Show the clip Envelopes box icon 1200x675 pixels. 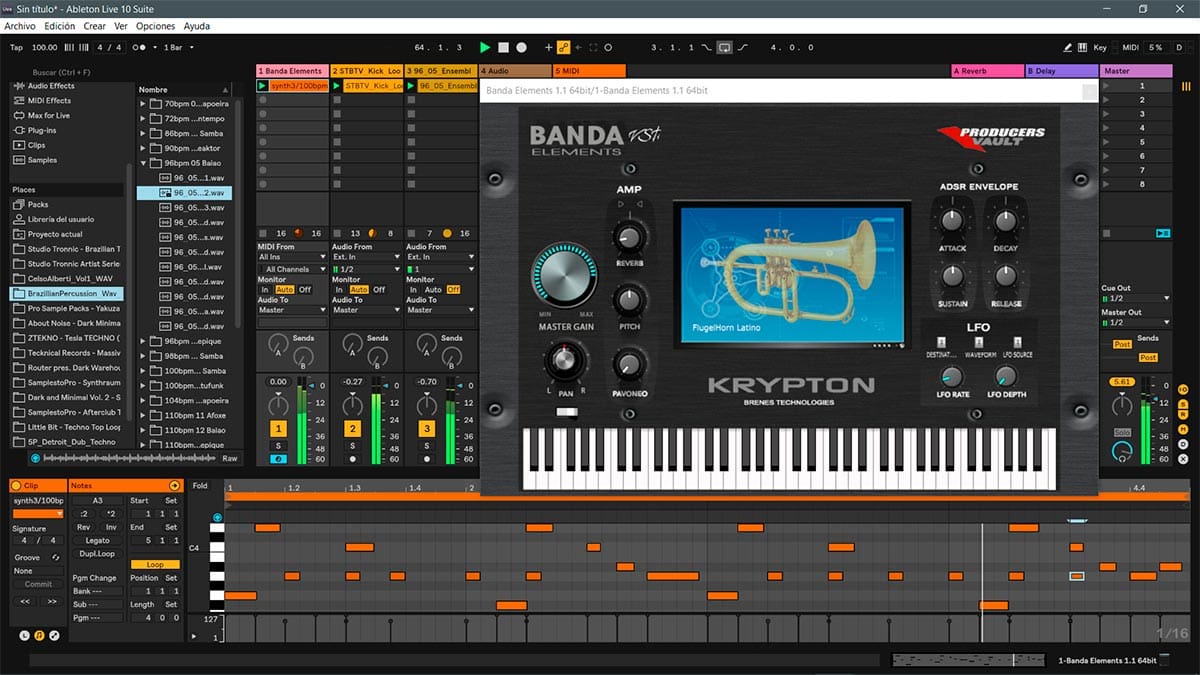[x=54, y=636]
